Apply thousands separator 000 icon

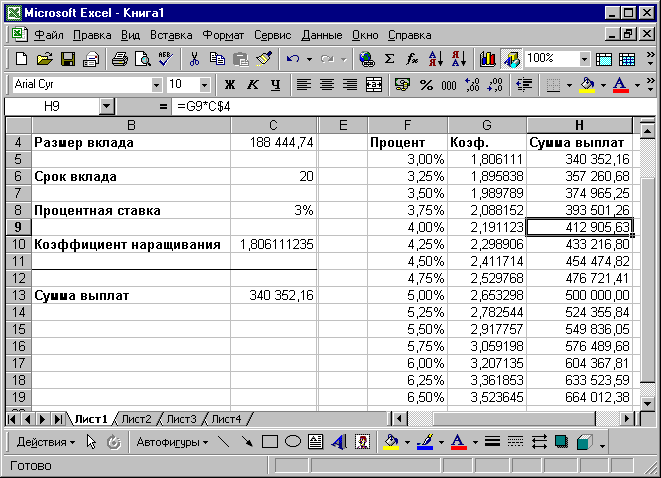(449, 85)
